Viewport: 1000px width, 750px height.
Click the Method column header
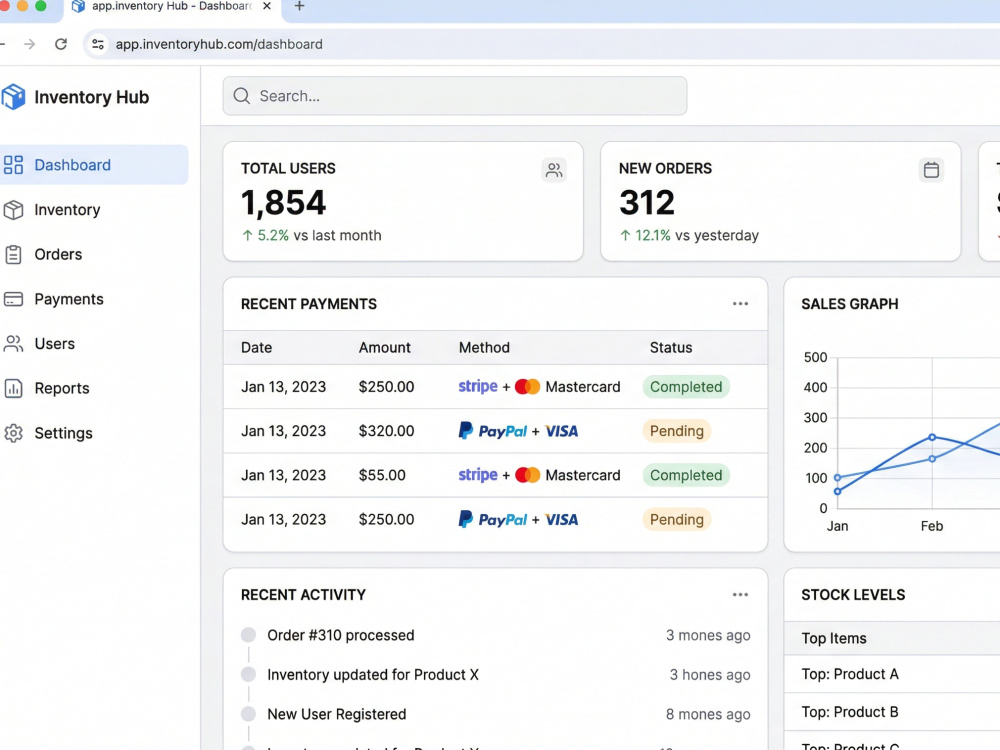(x=484, y=348)
